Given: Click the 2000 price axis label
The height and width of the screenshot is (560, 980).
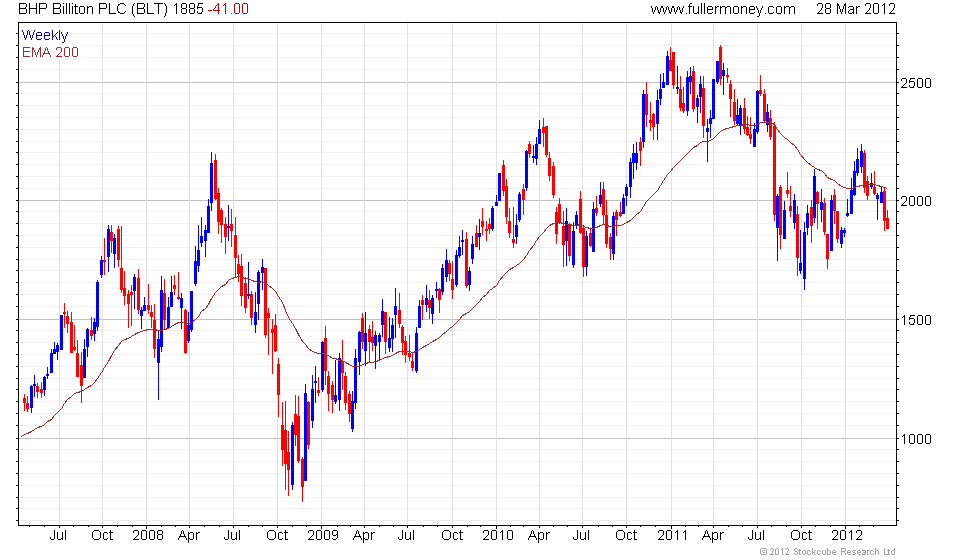Looking at the screenshot, I should coord(916,201).
